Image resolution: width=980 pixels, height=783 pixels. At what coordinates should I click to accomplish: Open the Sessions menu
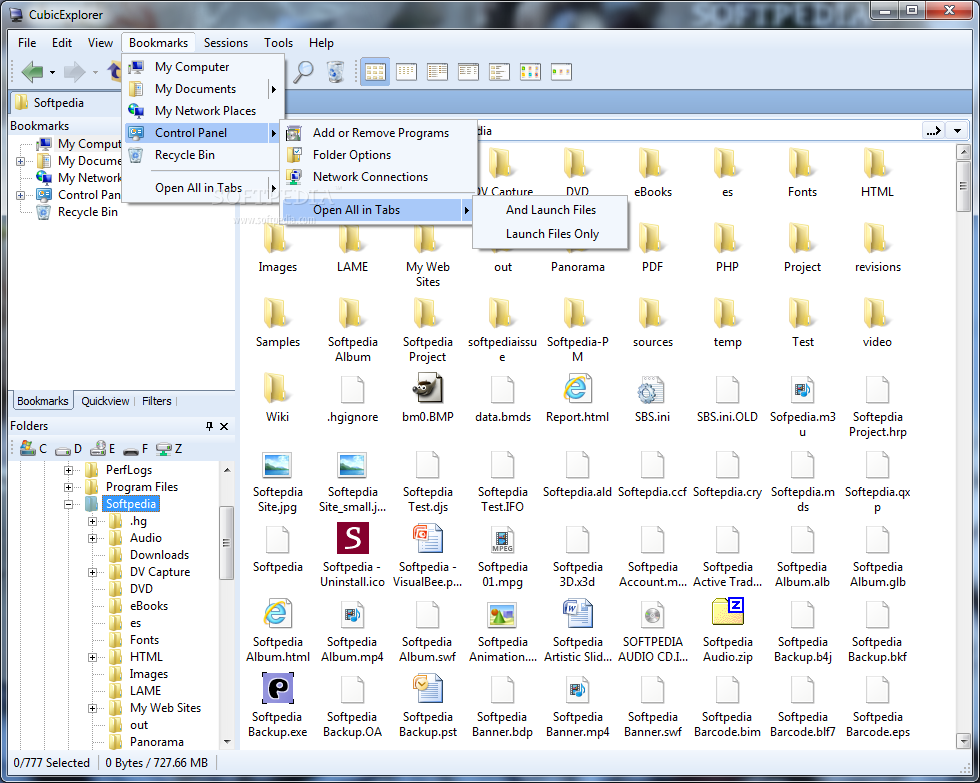226,42
